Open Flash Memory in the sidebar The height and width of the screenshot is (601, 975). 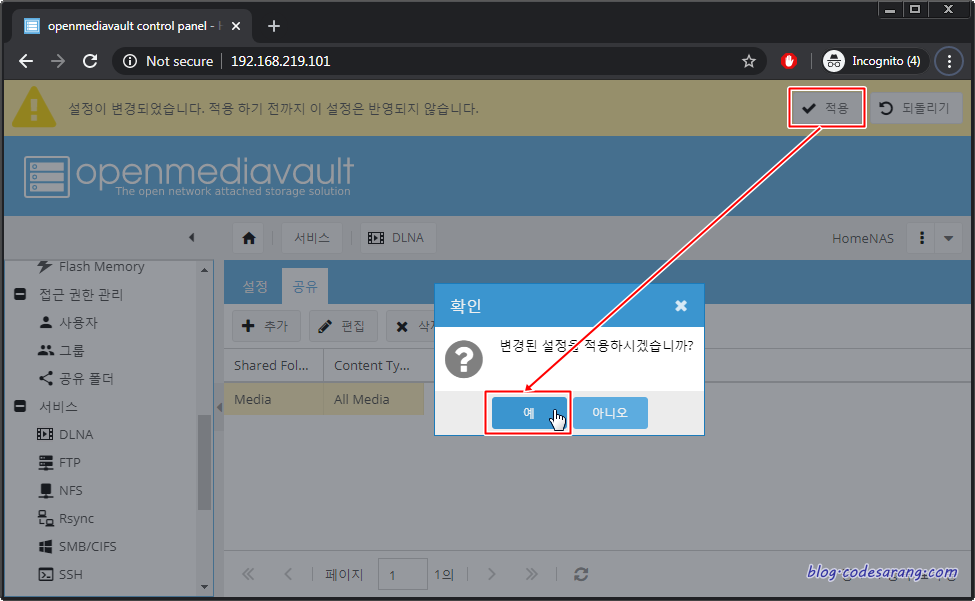[x=101, y=267]
